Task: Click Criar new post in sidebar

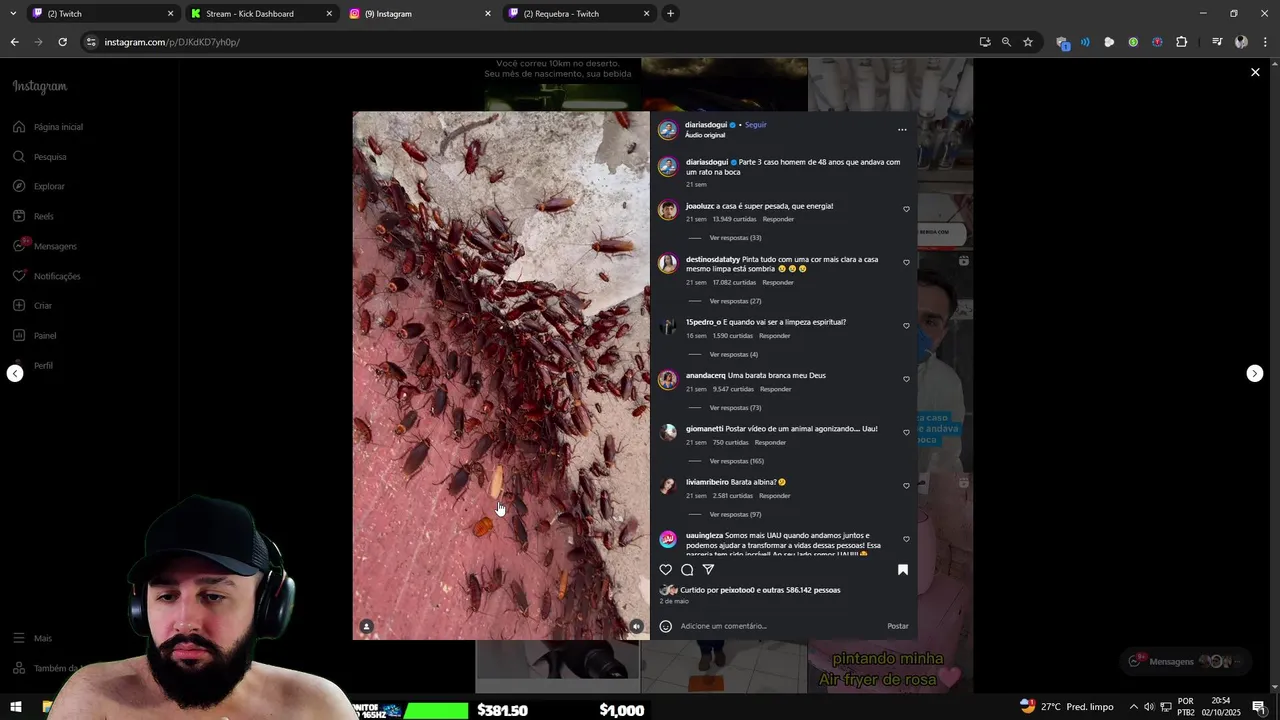Action: tap(33, 306)
